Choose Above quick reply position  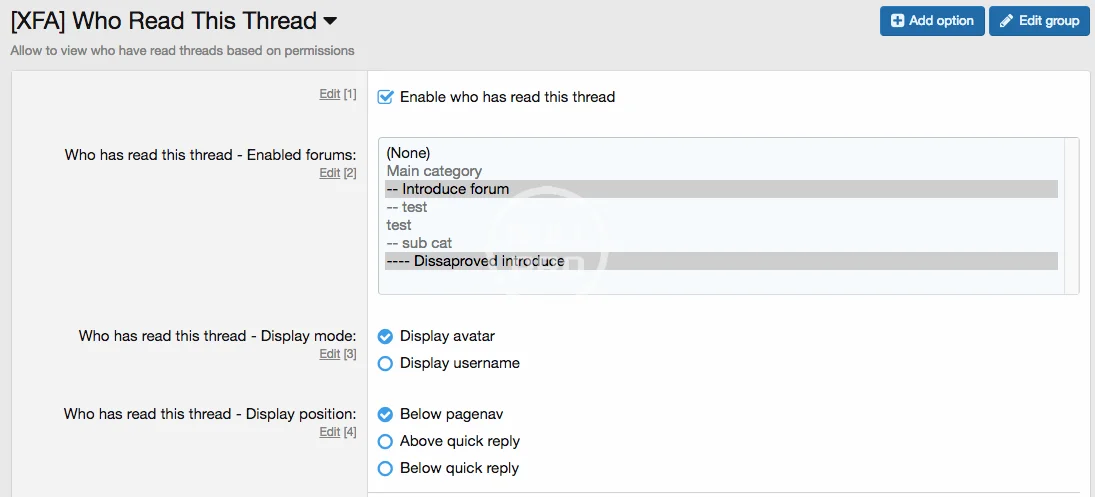point(385,441)
